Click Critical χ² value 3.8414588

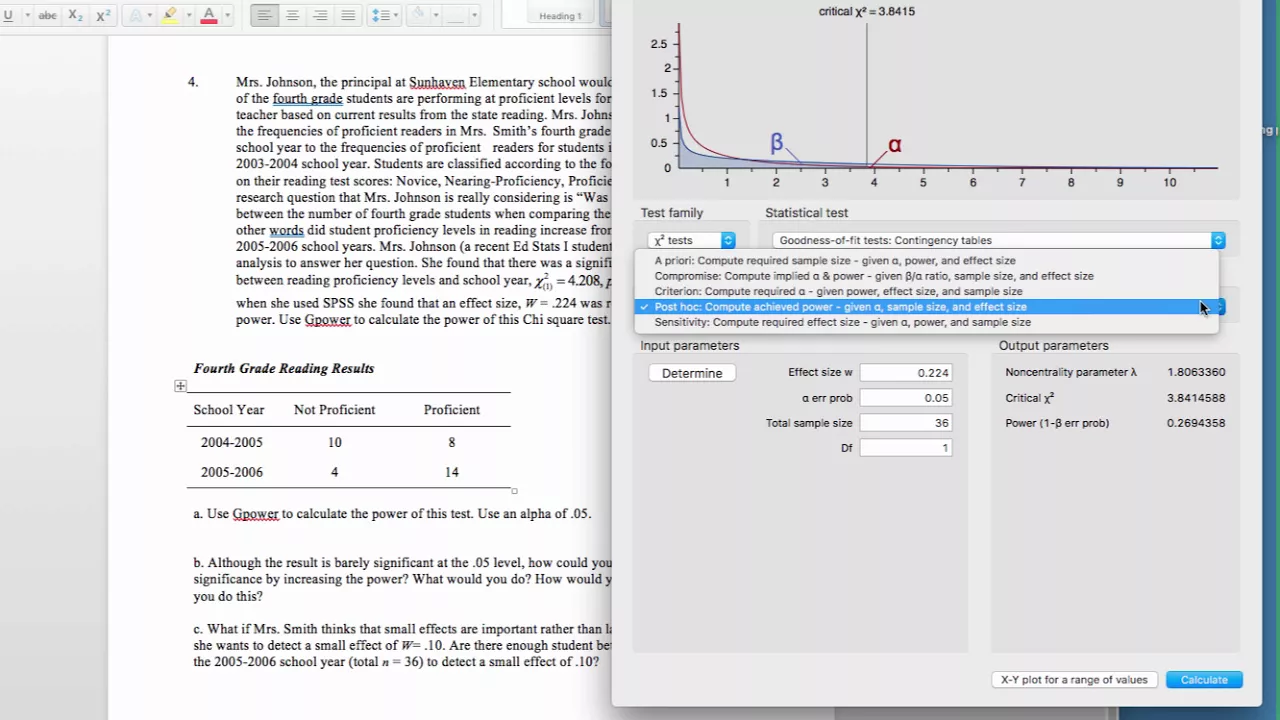click(x=1196, y=398)
